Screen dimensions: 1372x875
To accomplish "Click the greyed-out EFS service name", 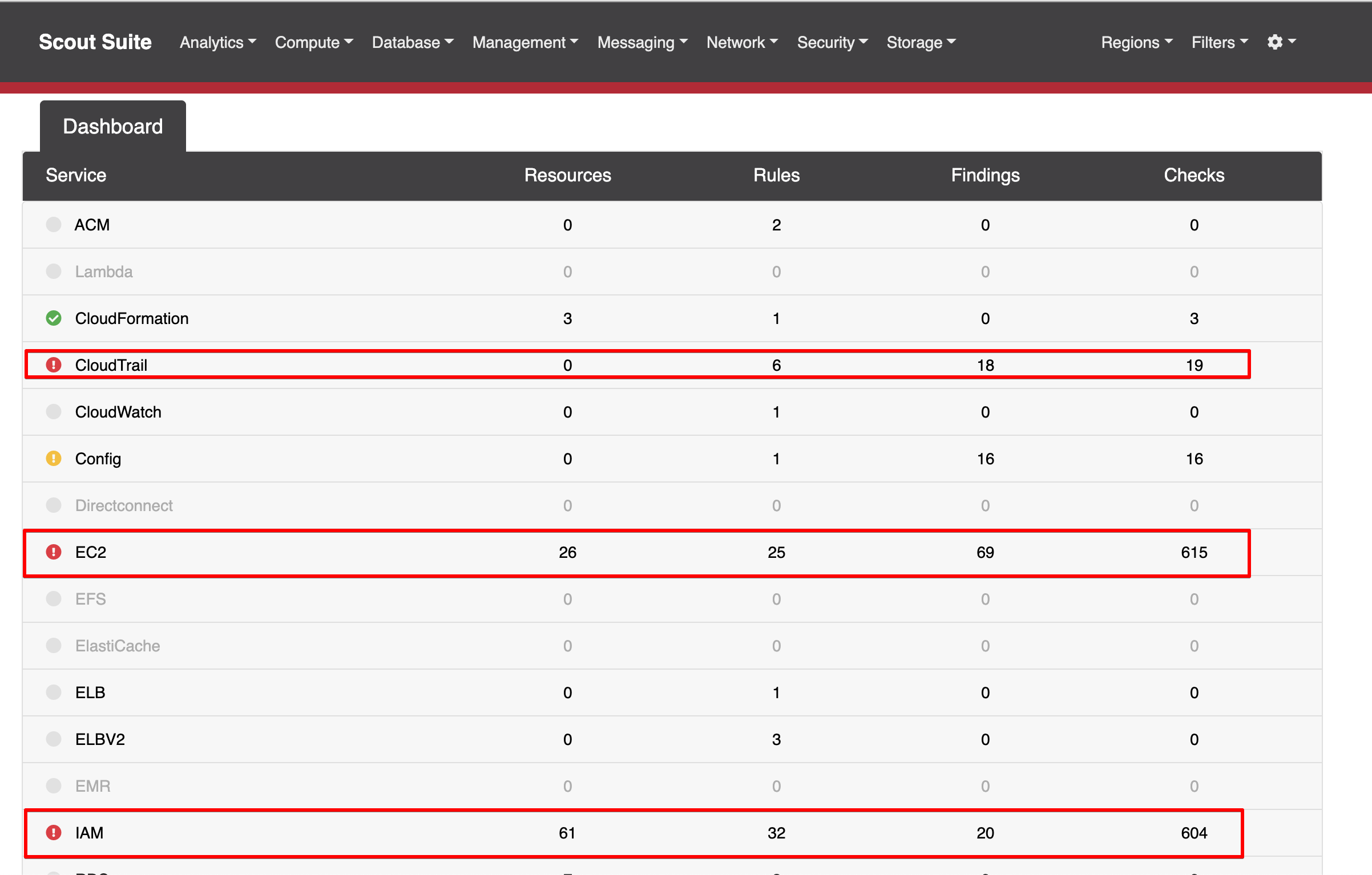I will [91, 599].
